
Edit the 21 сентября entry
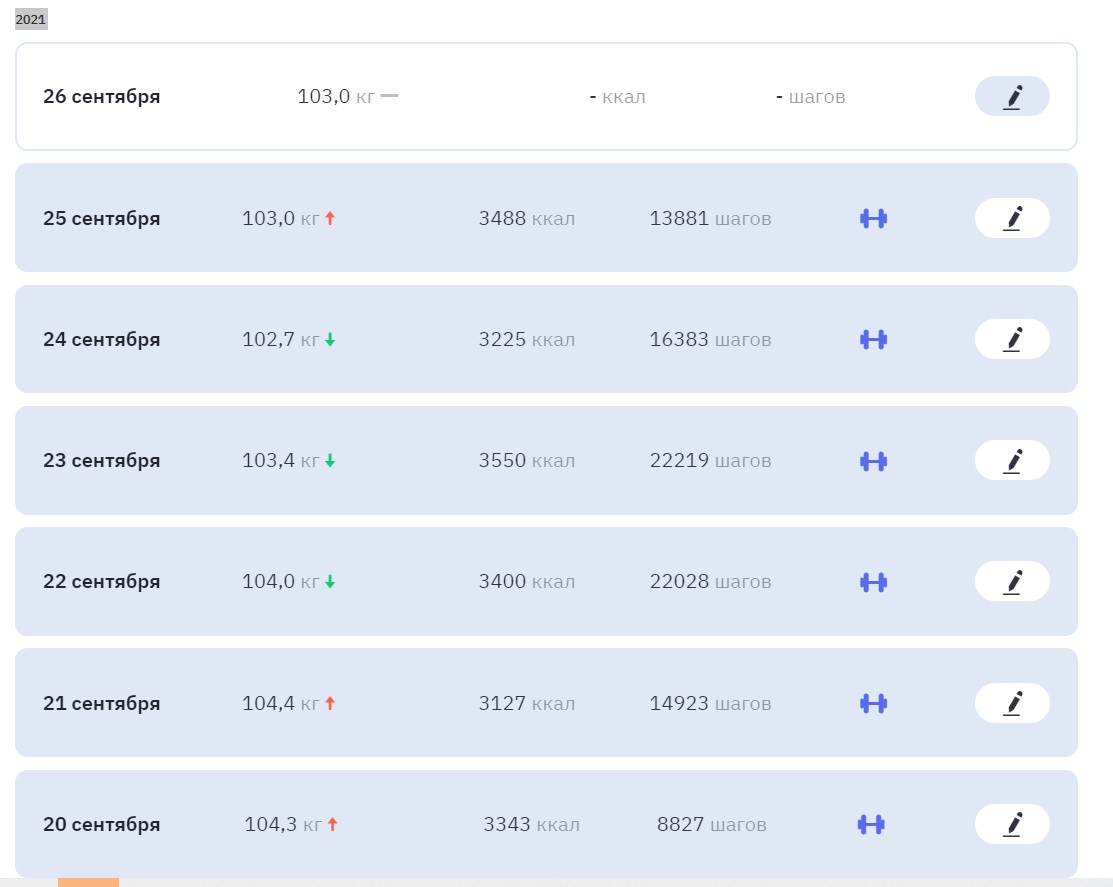tap(1011, 704)
